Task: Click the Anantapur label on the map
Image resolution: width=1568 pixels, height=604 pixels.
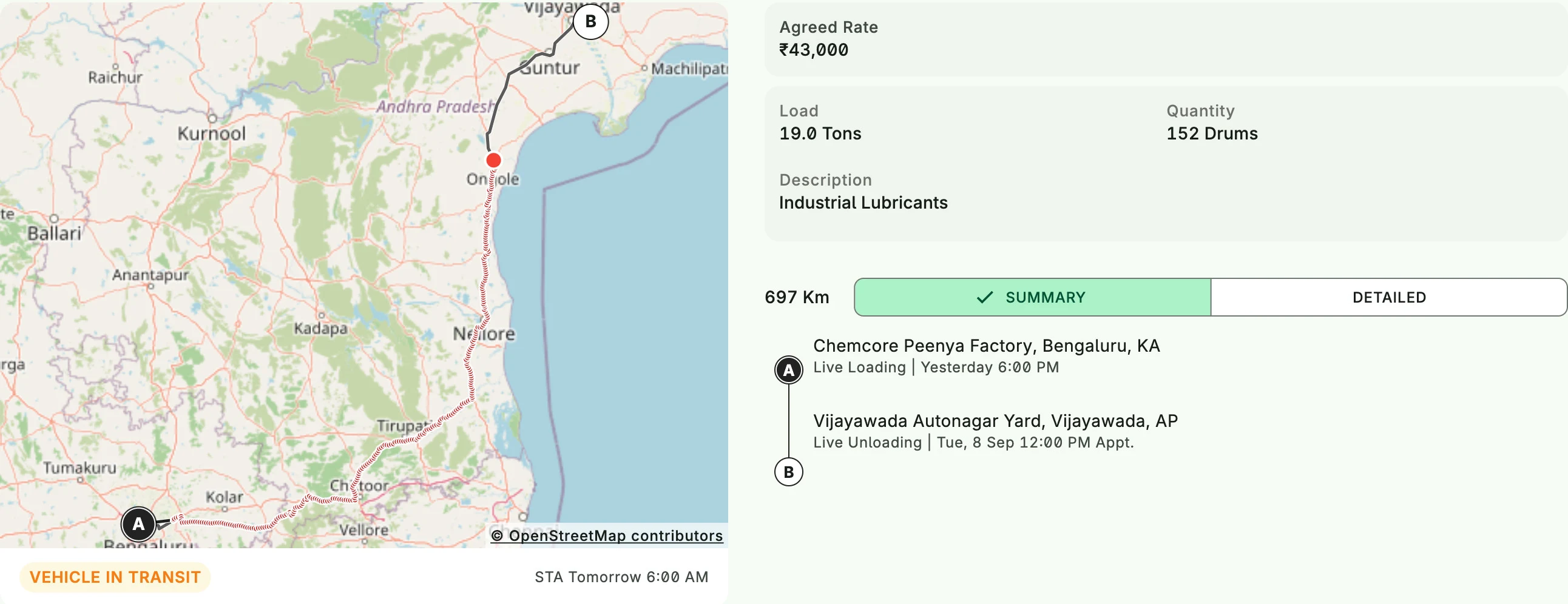Action: click(150, 275)
